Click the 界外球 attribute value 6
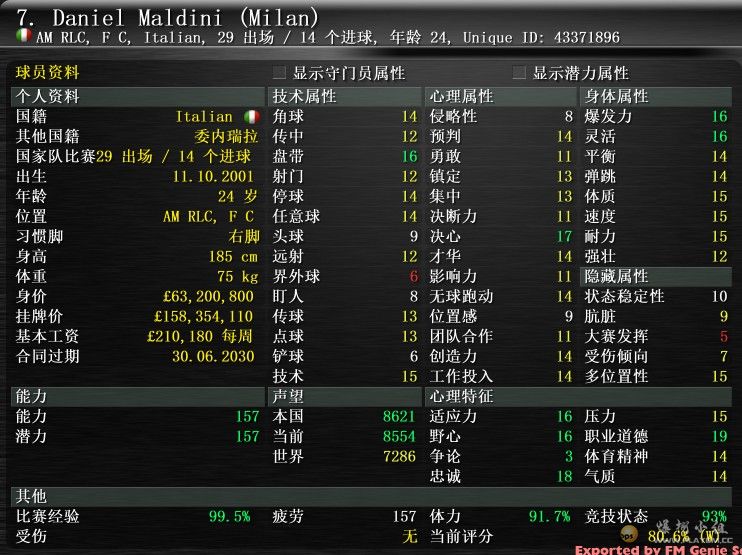Image resolution: width=742 pixels, height=555 pixels. click(414, 276)
